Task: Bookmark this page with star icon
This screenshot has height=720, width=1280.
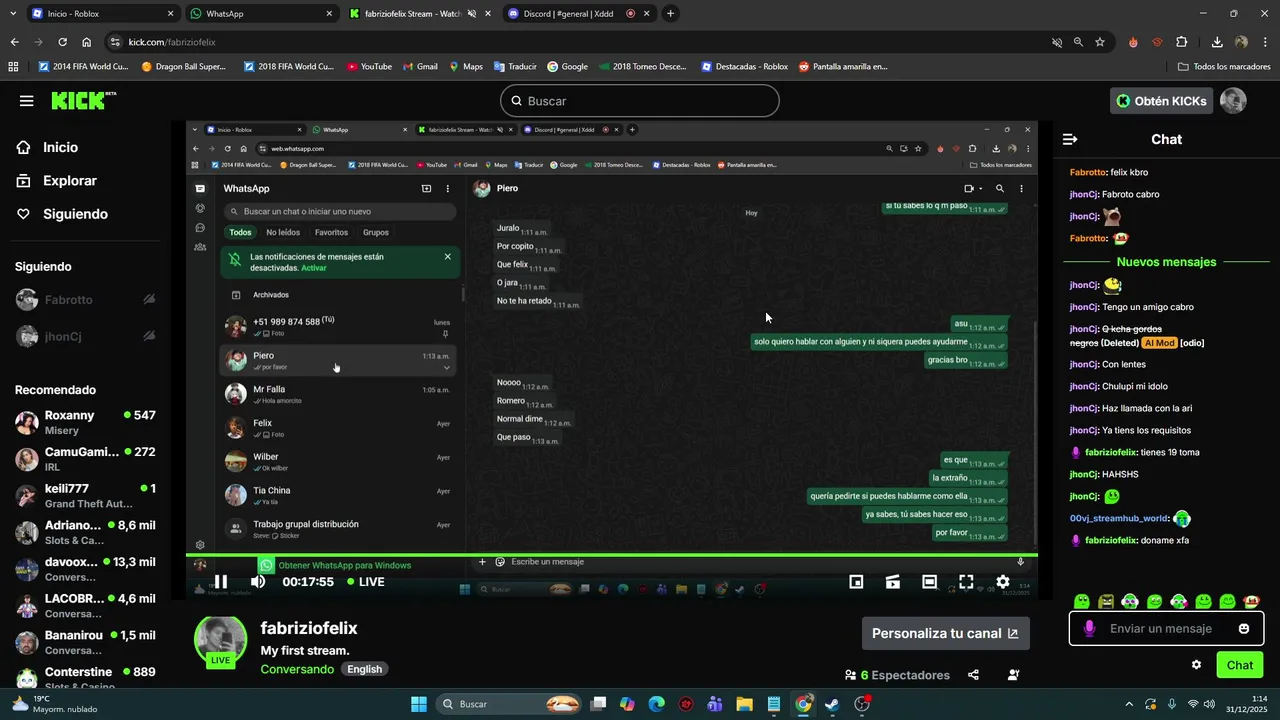Action: (1100, 42)
